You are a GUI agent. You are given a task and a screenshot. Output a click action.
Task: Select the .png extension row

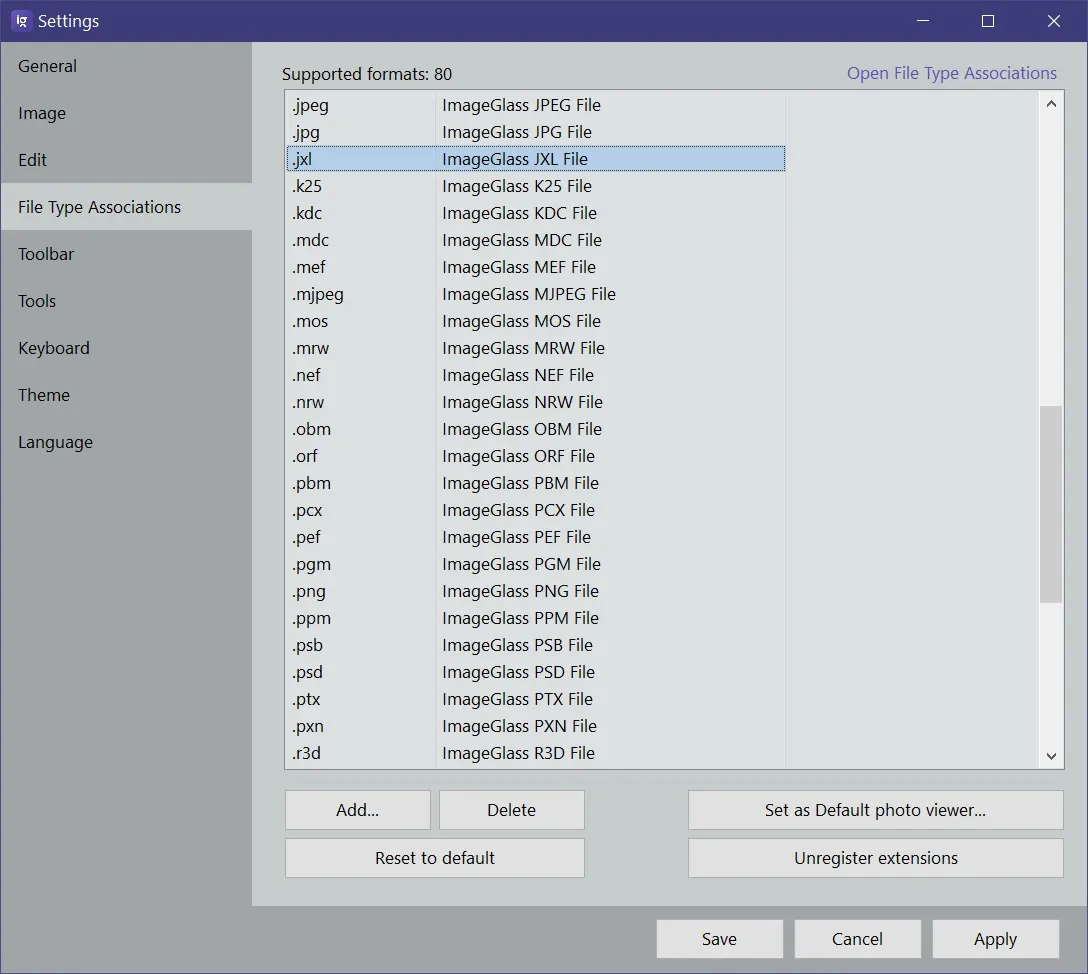[x=536, y=592]
